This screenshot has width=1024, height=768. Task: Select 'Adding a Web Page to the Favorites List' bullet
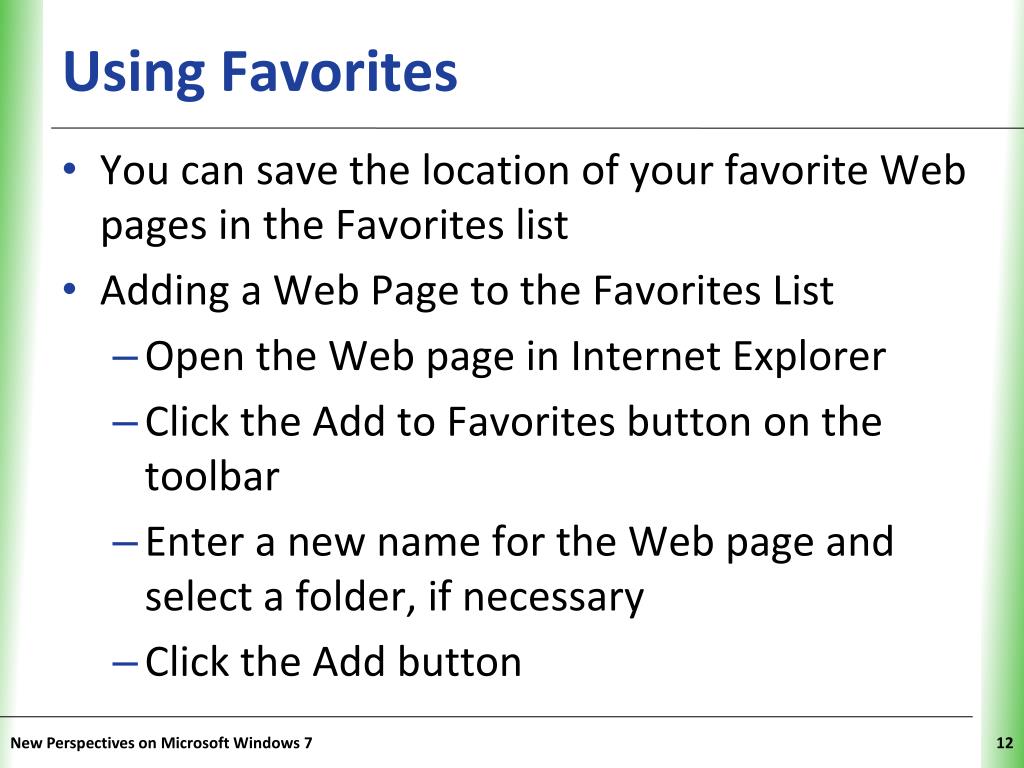[x=467, y=291]
